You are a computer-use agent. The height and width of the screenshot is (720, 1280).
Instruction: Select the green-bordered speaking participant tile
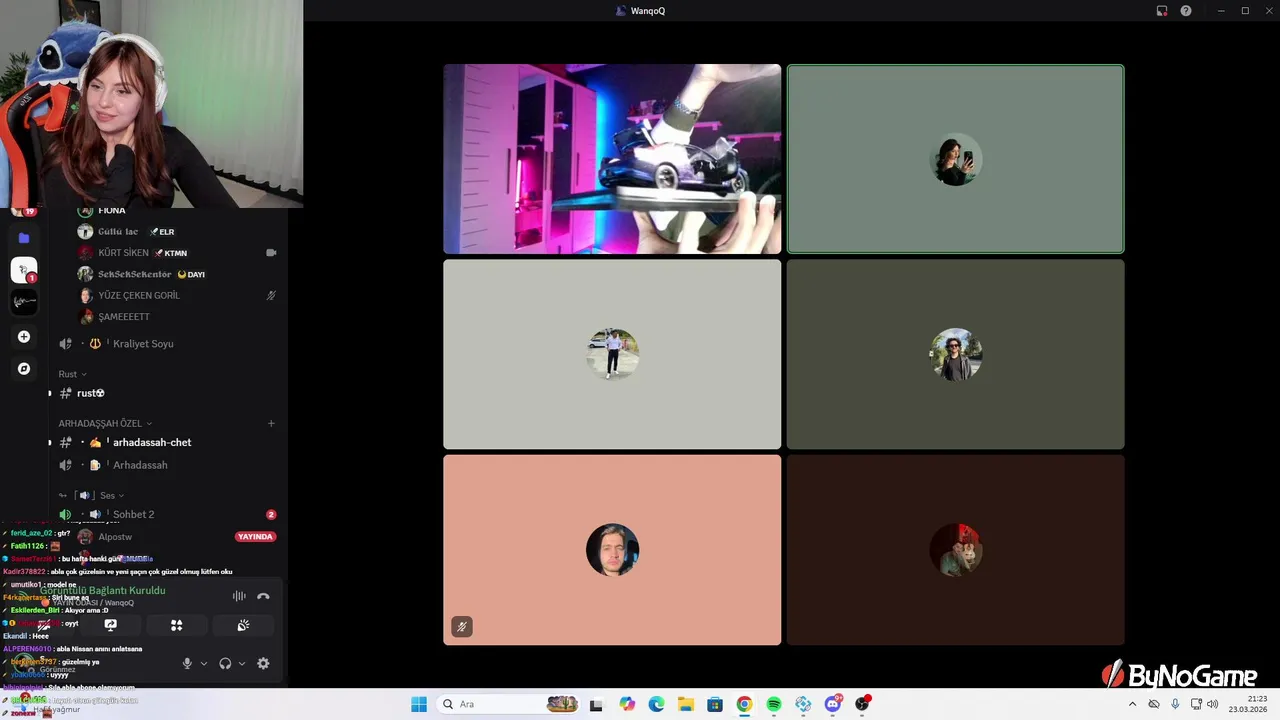955,159
